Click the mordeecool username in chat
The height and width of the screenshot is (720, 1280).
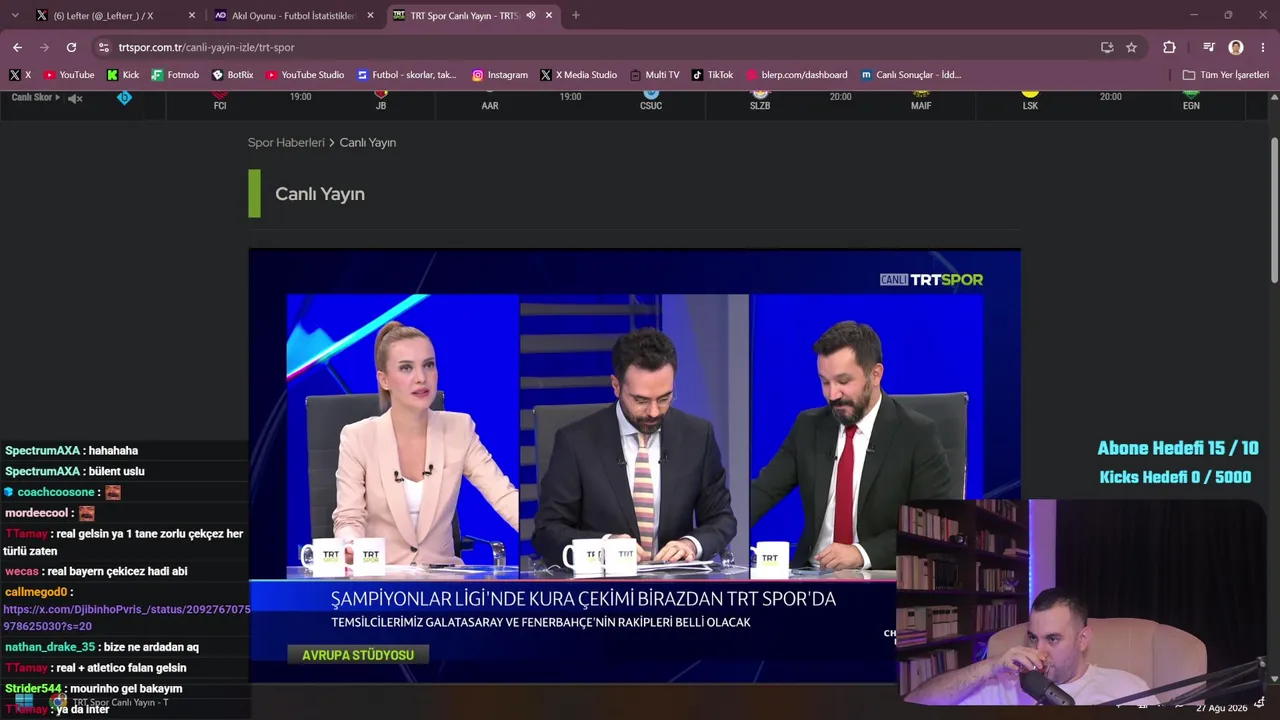(x=38, y=513)
